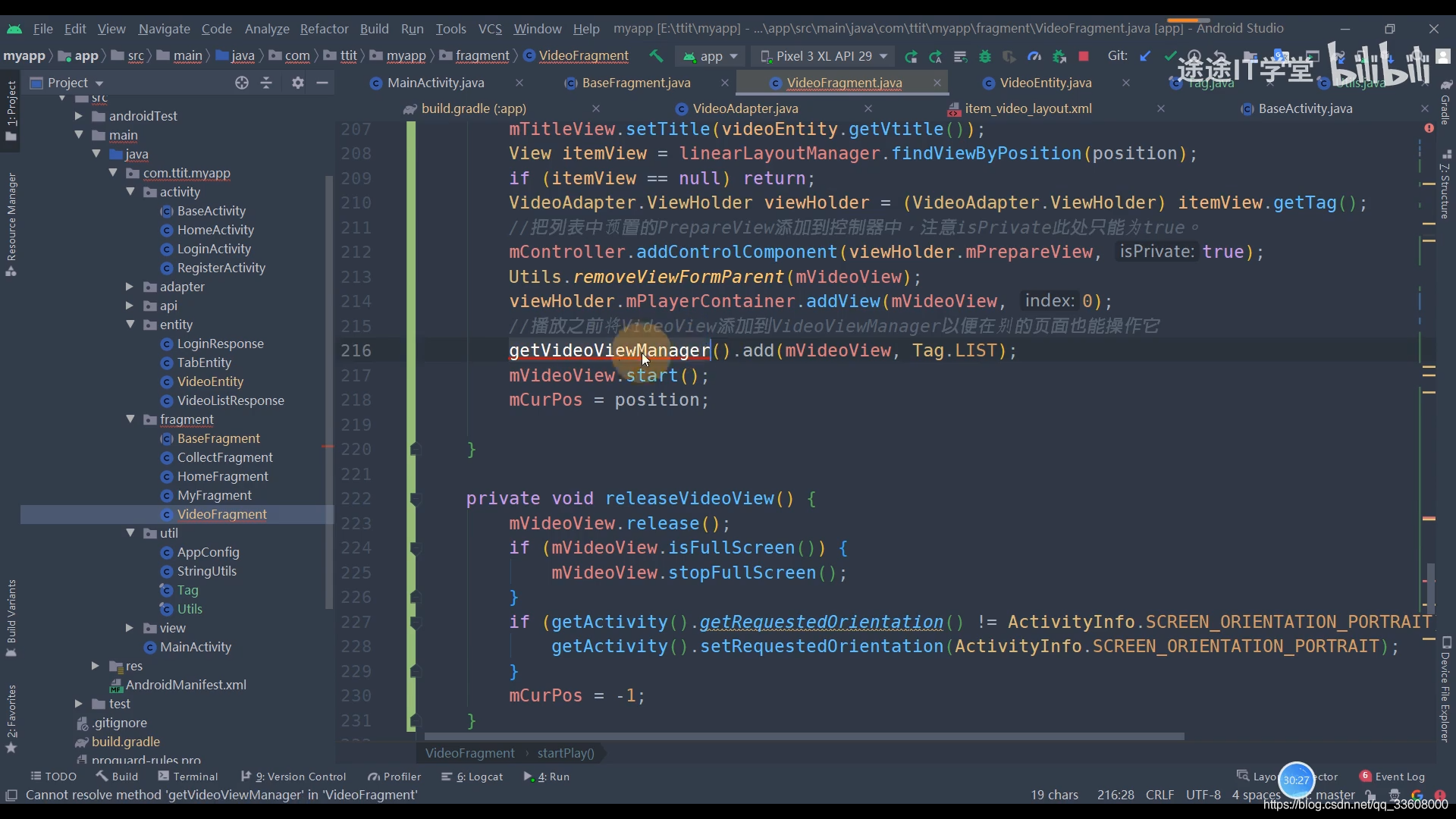
Task: Click the Run with Coverage icon
Action: coord(1009,56)
